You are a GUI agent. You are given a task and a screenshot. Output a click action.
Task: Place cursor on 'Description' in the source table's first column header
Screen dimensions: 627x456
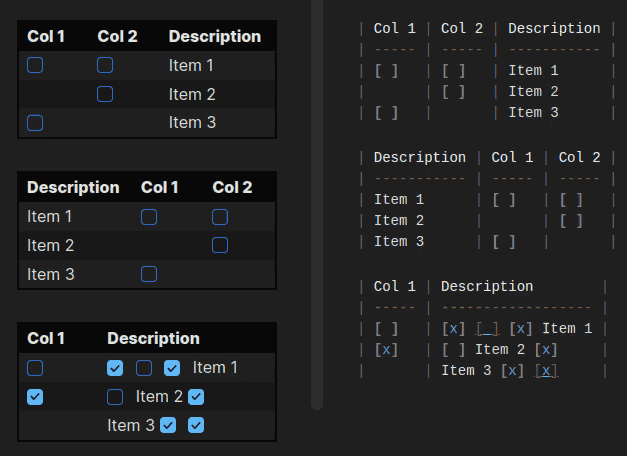[420, 157]
